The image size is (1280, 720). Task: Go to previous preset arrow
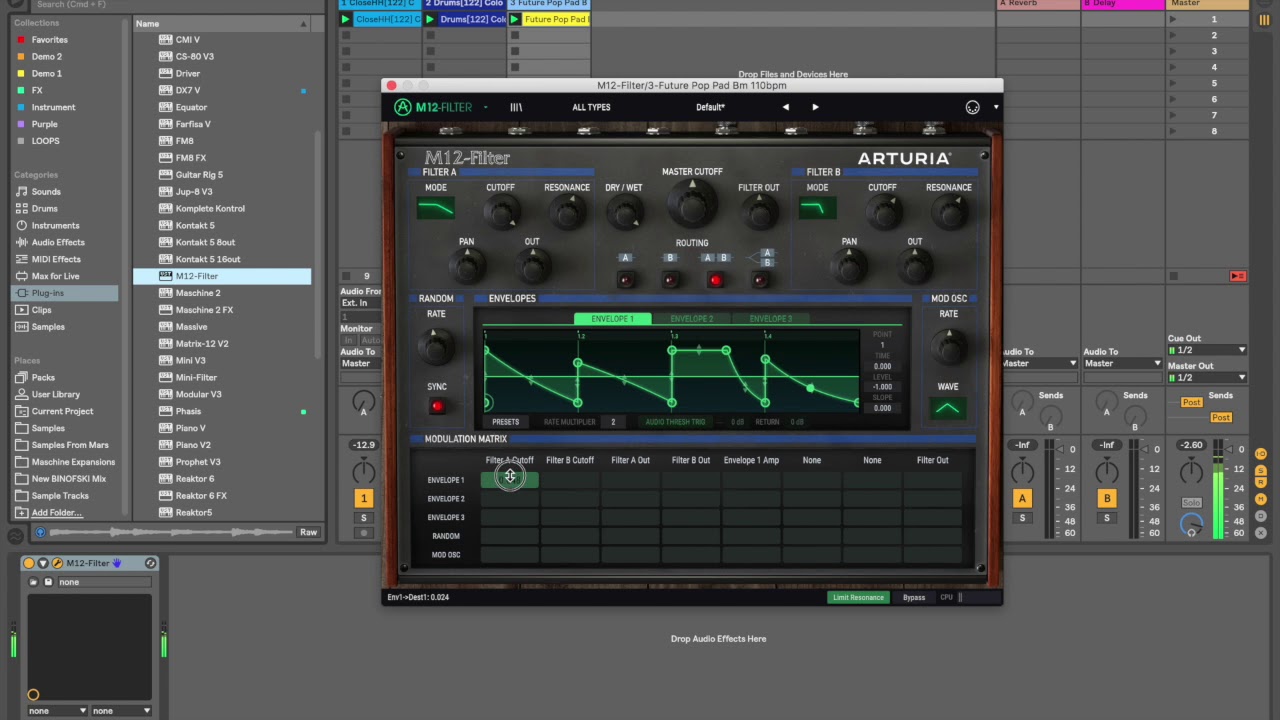pos(785,107)
